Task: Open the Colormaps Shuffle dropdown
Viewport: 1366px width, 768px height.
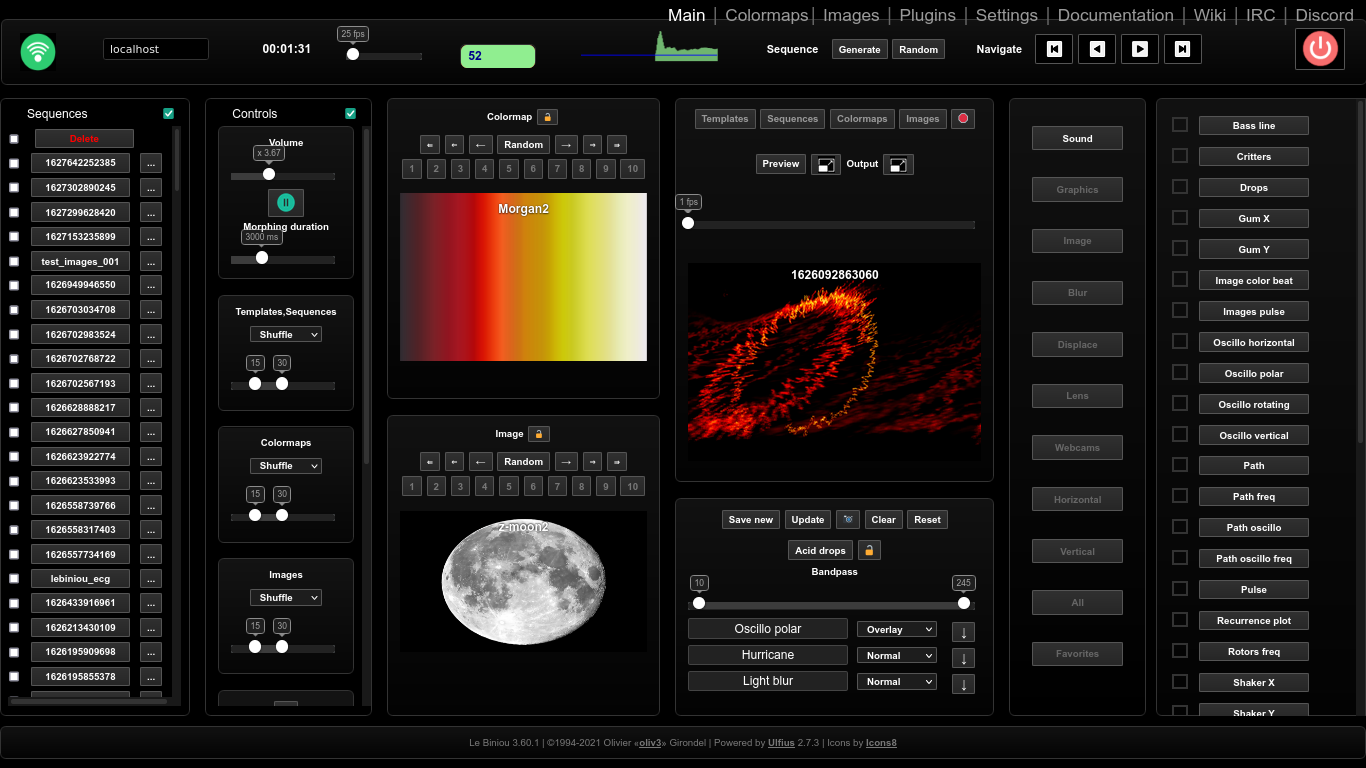Action: (x=285, y=466)
